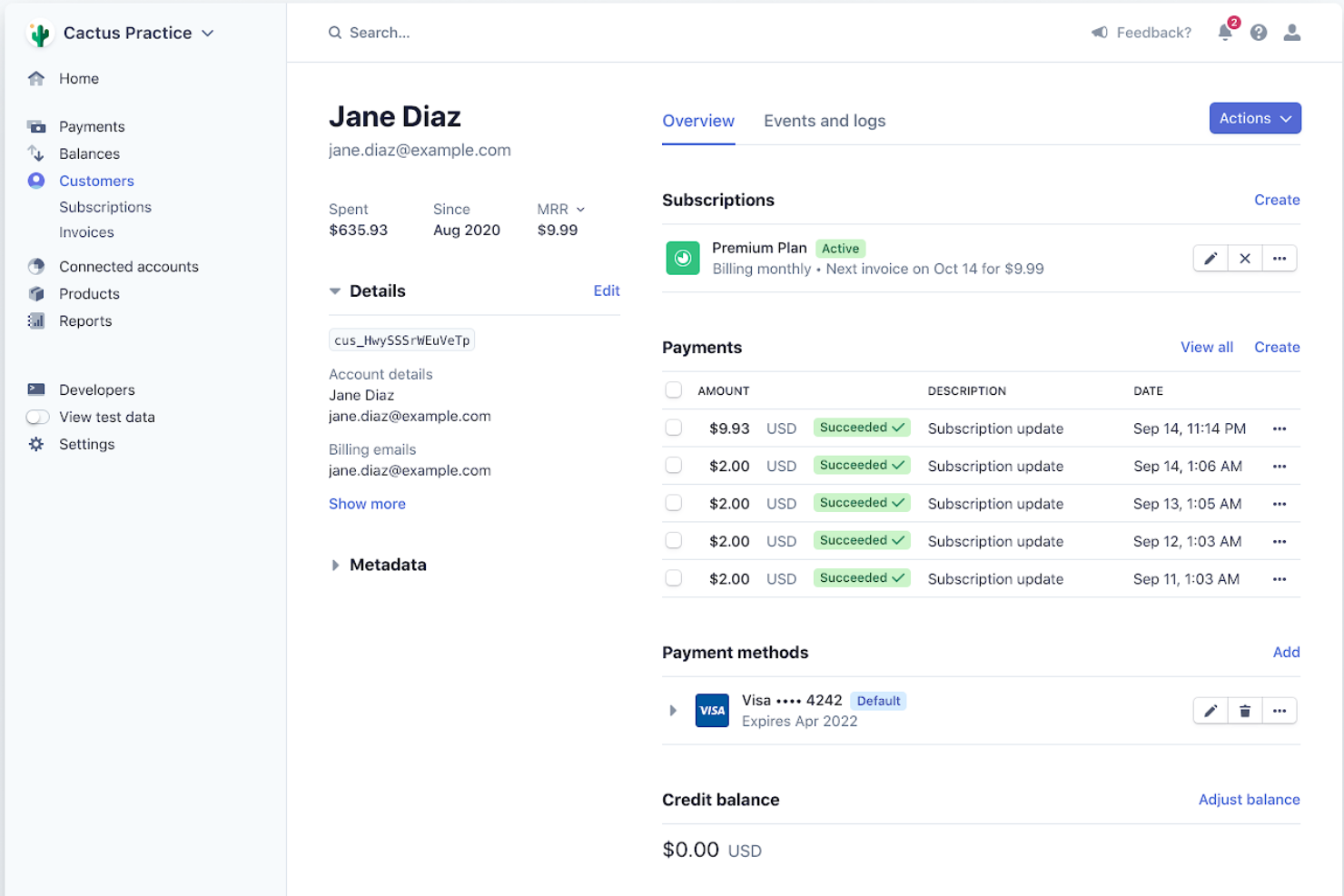Click the Cactus Practice cactus logo
The height and width of the screenshot is (896, 1344).
39,34
